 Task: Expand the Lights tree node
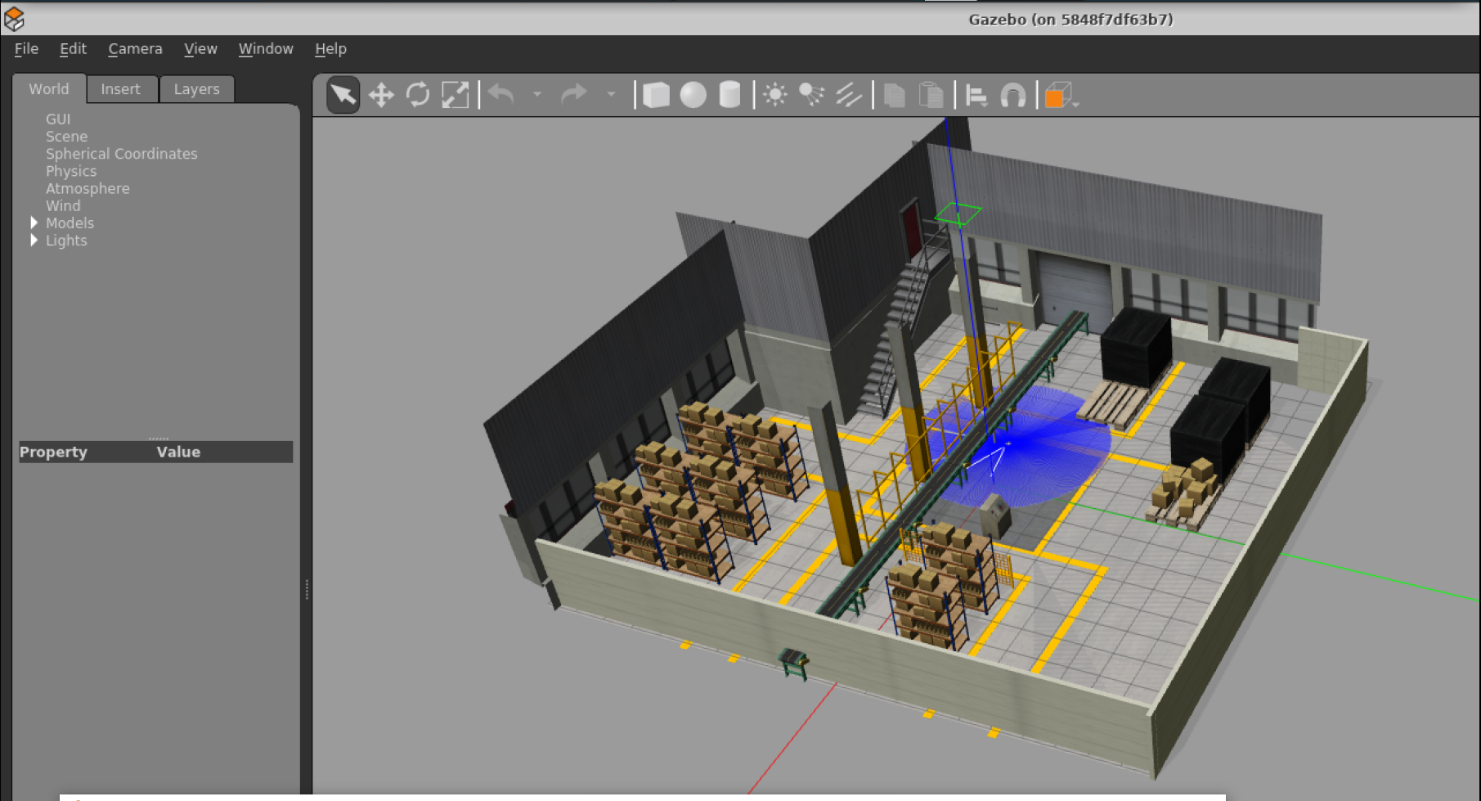point(35,240)
